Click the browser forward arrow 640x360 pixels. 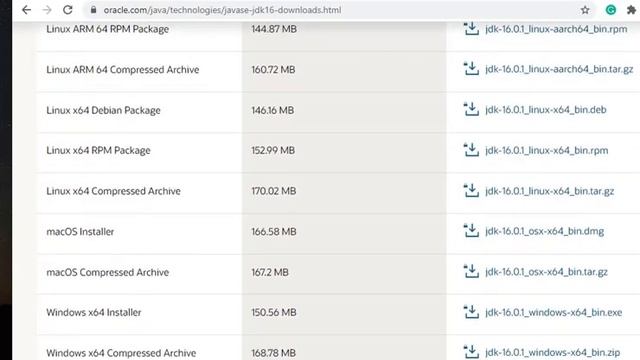[47, 10]
